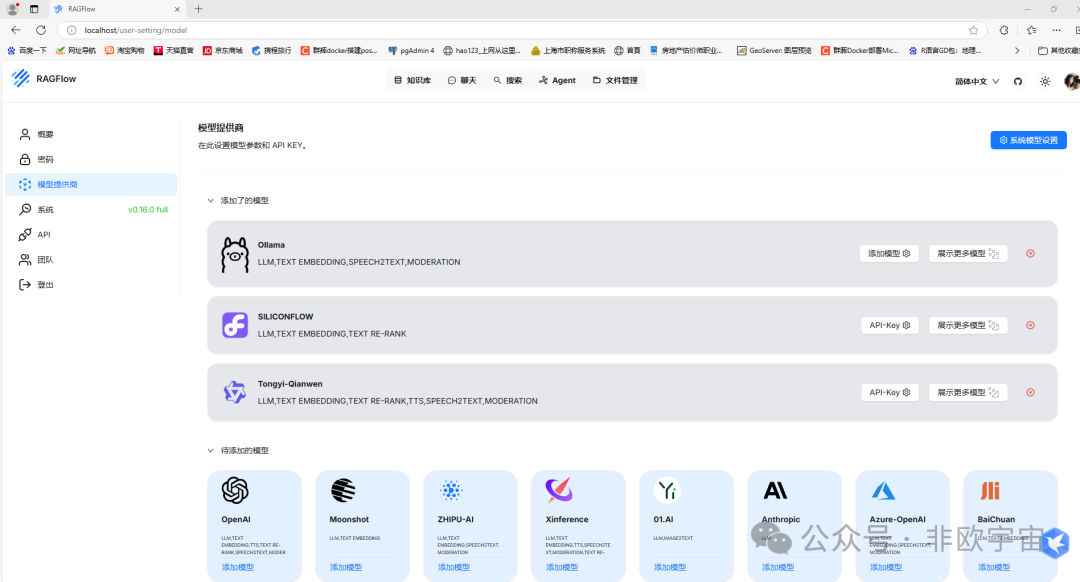Open the 知识库 knowledge base tab
Screen dimensions: 1080x582
click(413, 81)
